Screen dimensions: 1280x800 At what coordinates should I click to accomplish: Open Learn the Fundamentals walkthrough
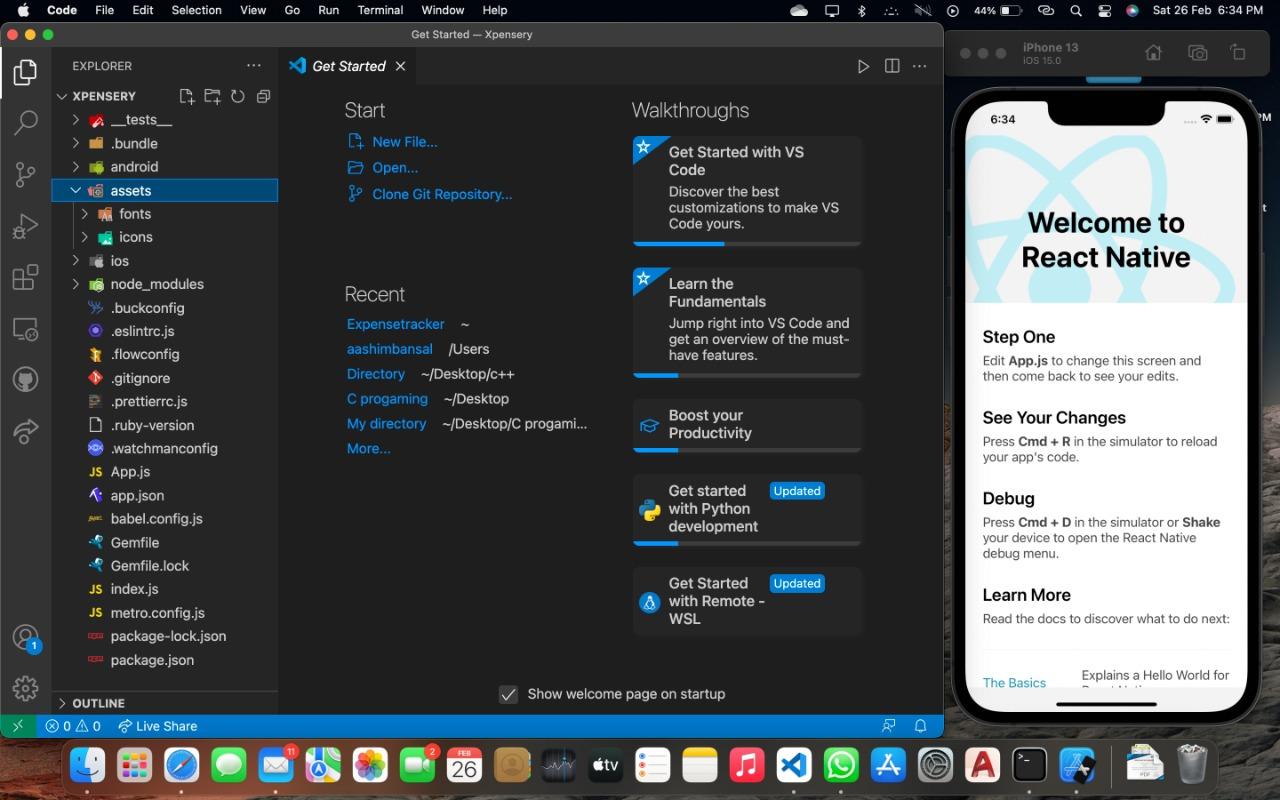[x=747, y=322]
